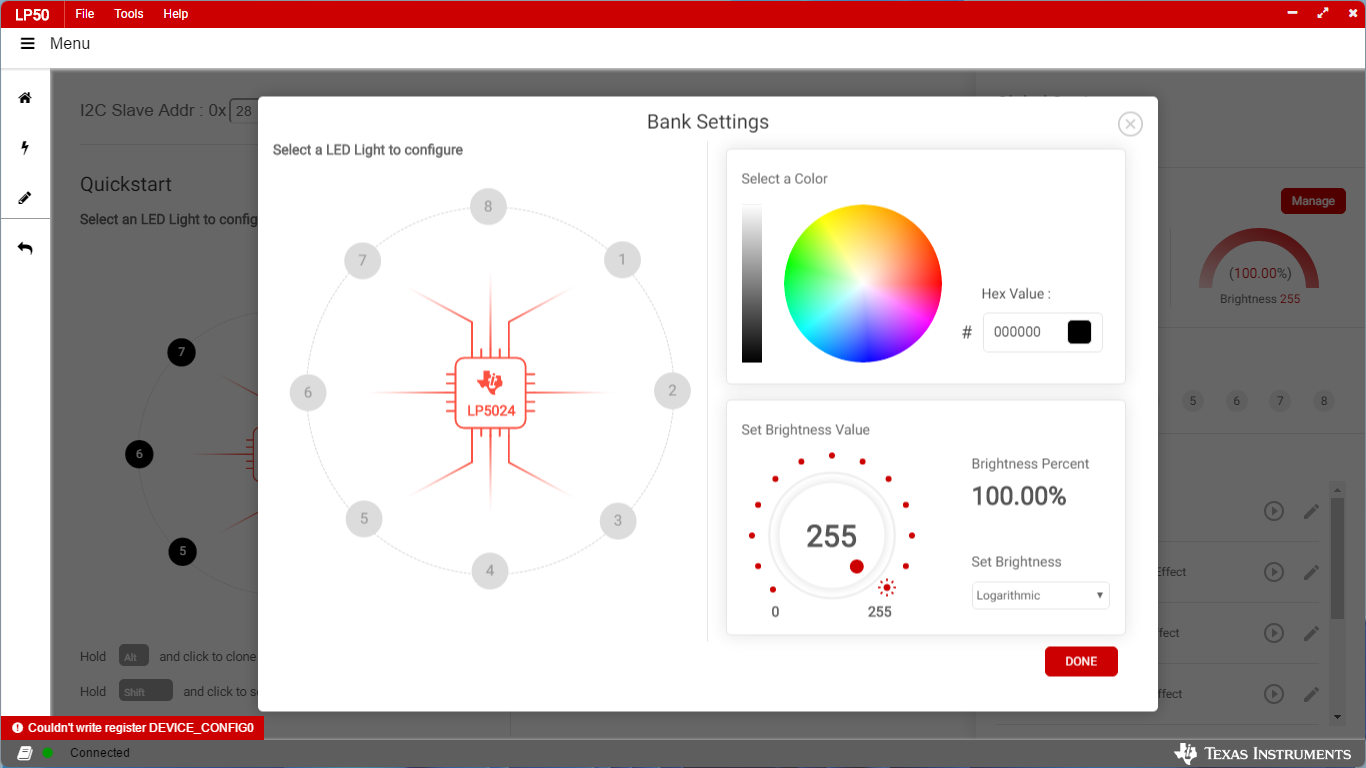Click the LP5024 chip icon

click(x=490, y=392)
